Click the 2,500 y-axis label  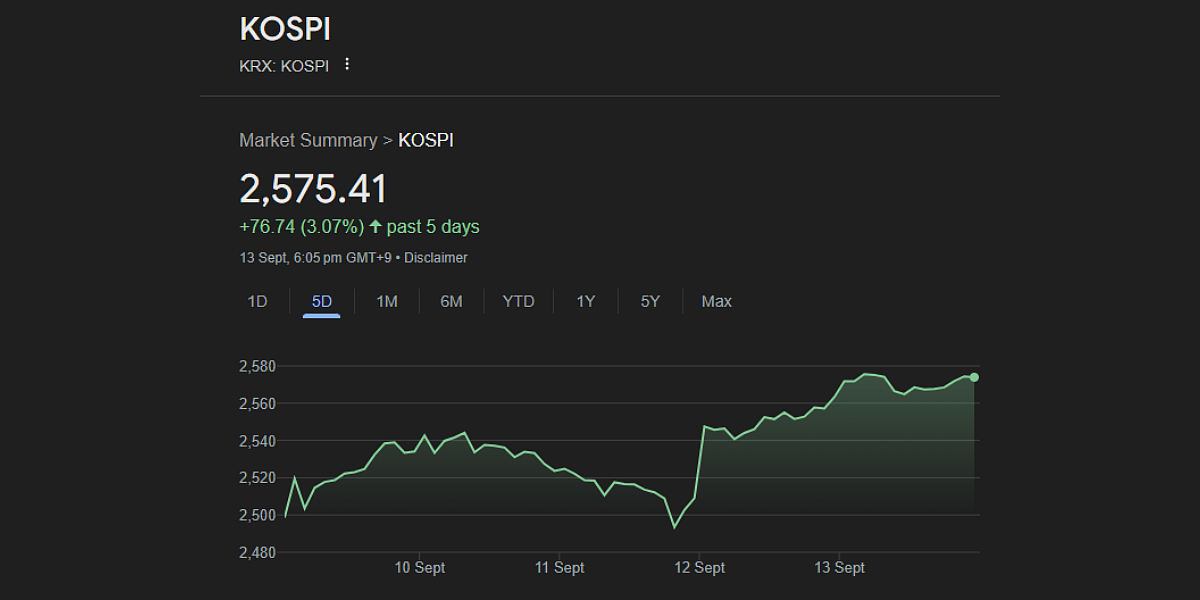(257, 515)
